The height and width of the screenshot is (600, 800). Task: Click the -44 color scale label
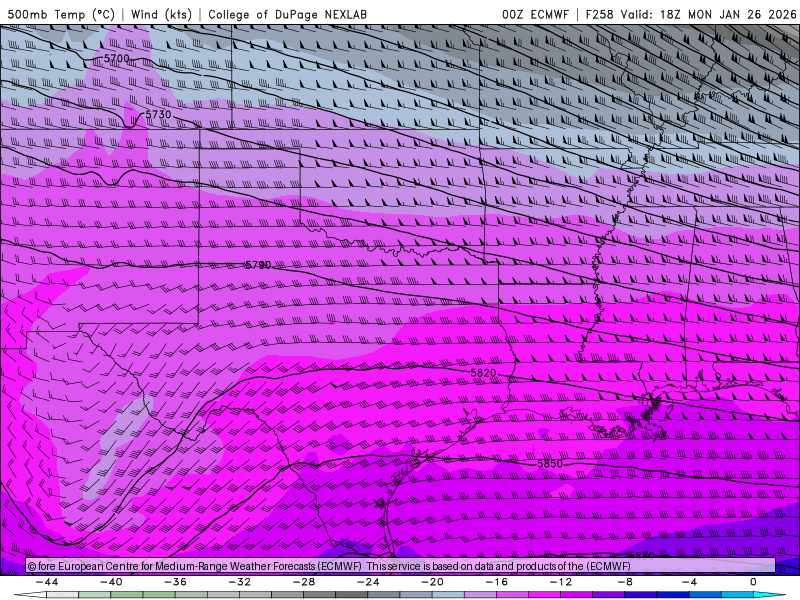point(47,582)
